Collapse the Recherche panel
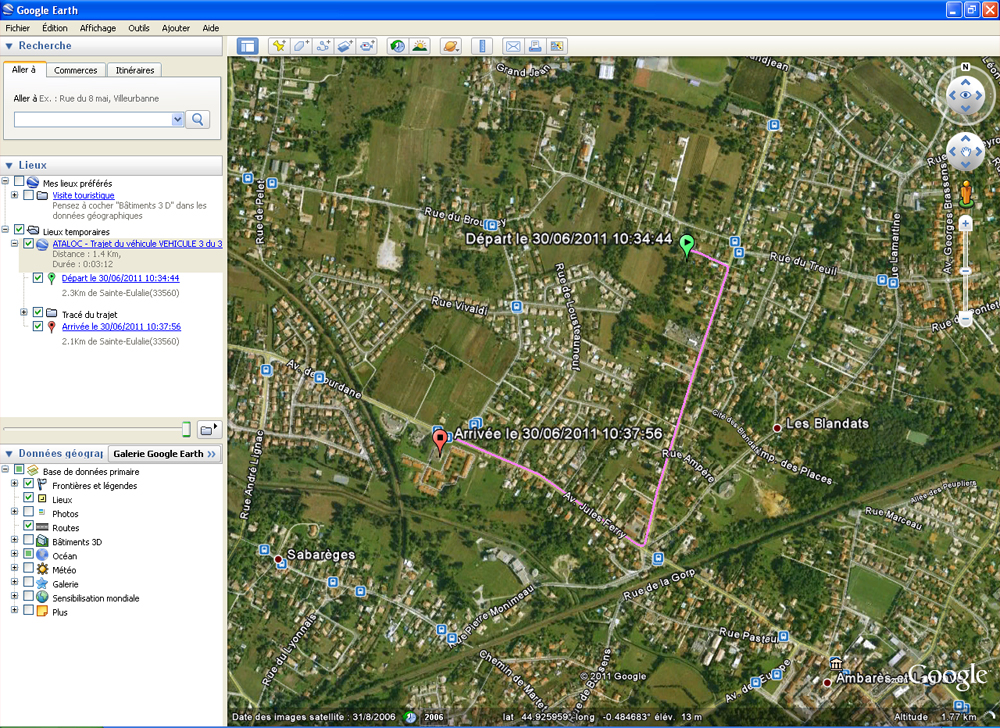1000x728 pixels. tap(9, 46)
